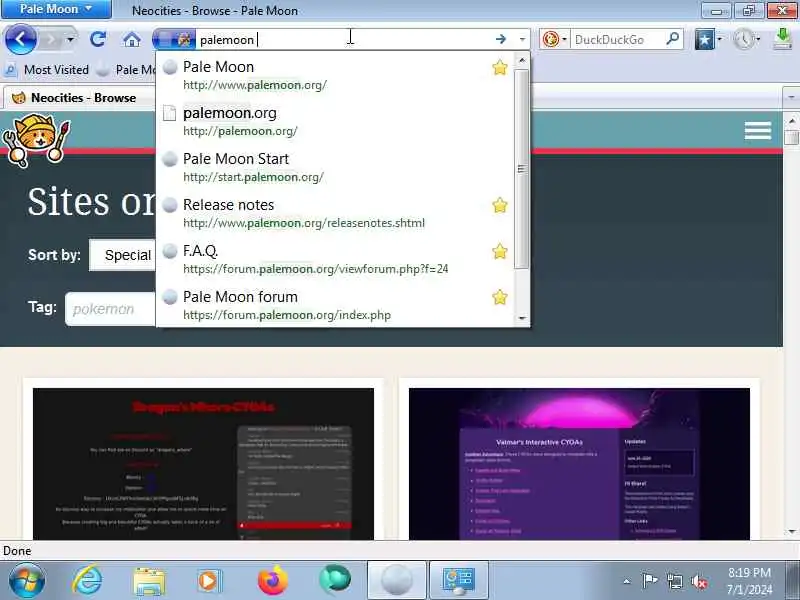Open the Bookmarks star menu button
Image resolution: width=800 pixels, height=600 pixels.
click(x=705, y=39)
